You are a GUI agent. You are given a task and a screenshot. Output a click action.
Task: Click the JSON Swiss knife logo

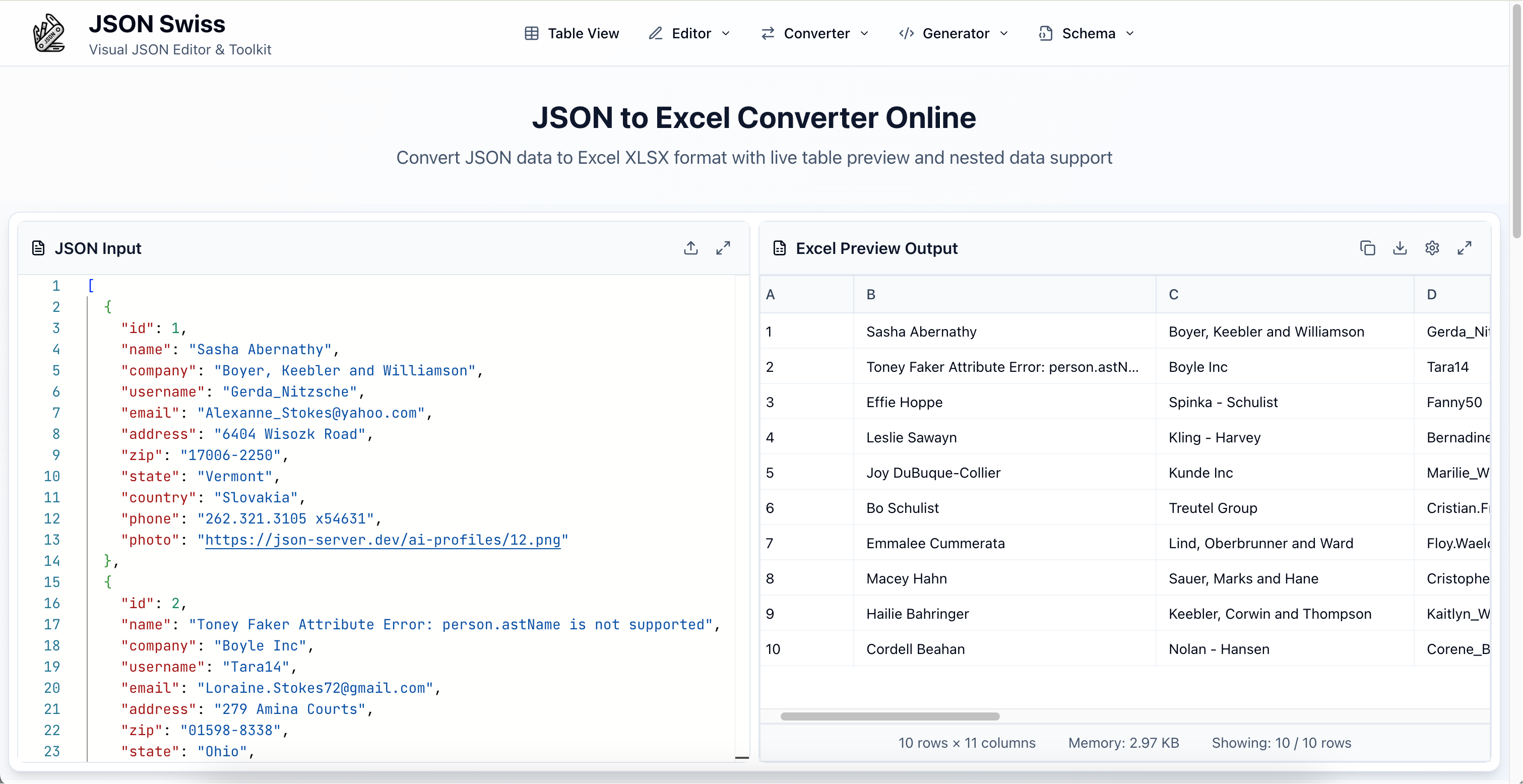[x=48, y=33]
